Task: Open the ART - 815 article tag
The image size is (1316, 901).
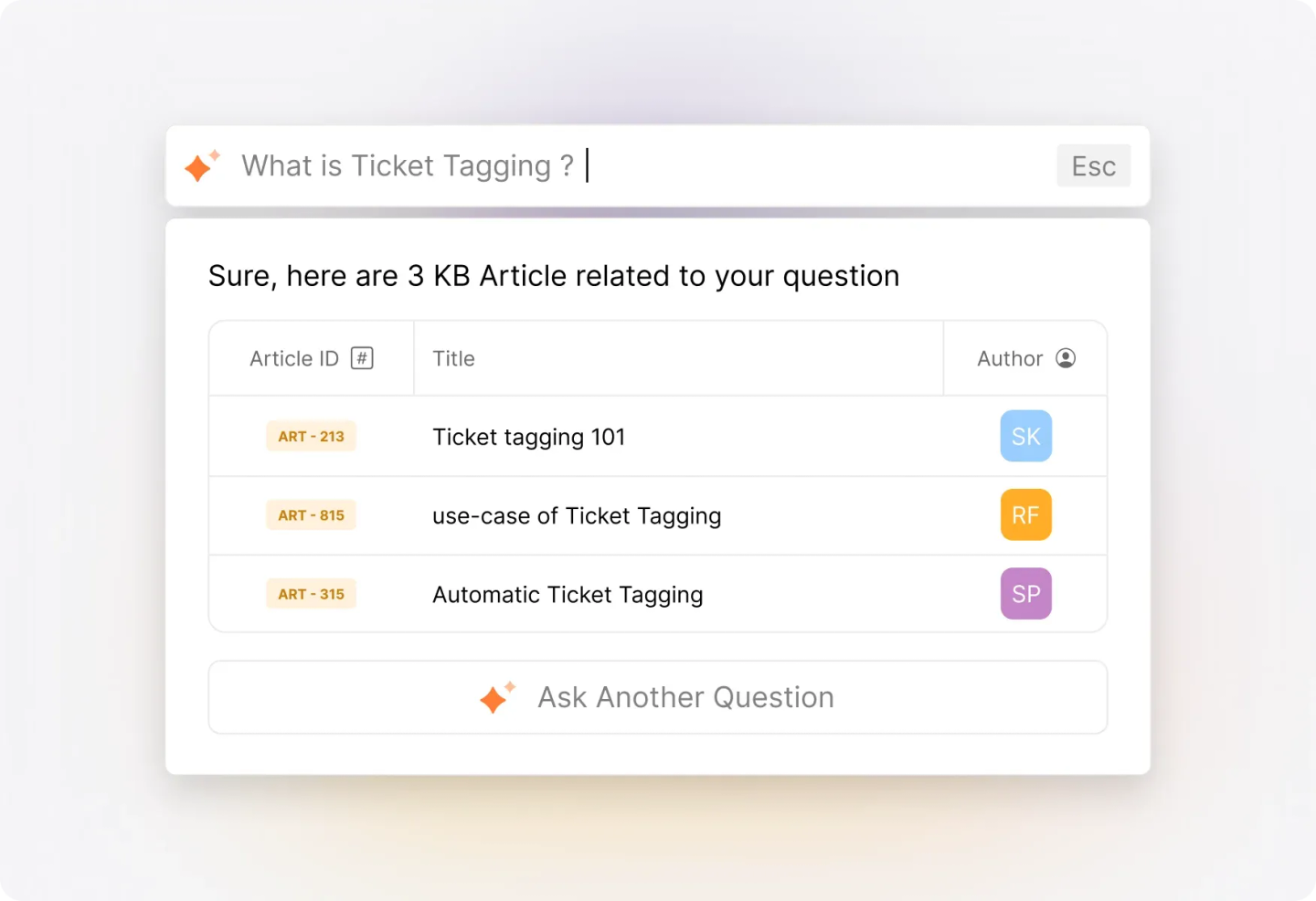Action: tap(311, 515)
